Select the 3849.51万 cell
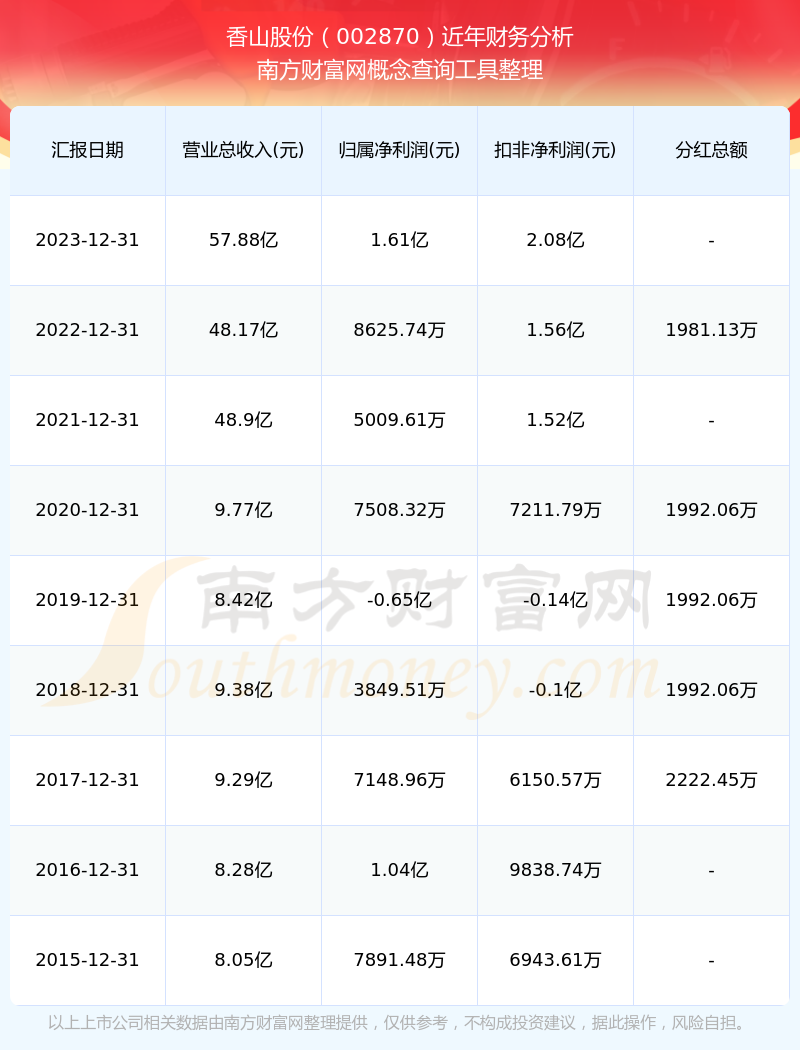 pyautogui.click(x=399, y=690)
